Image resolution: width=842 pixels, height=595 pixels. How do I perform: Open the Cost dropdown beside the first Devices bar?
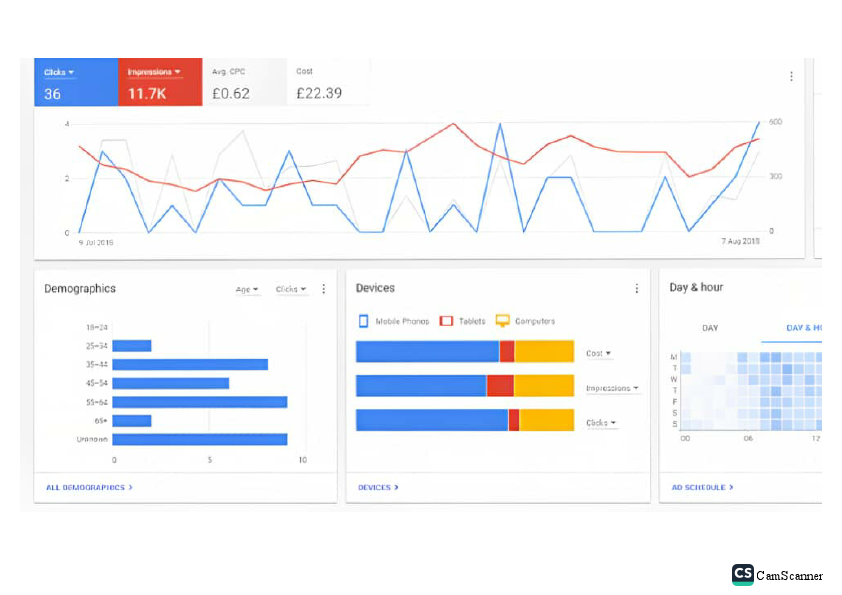[x=600, y=352]
